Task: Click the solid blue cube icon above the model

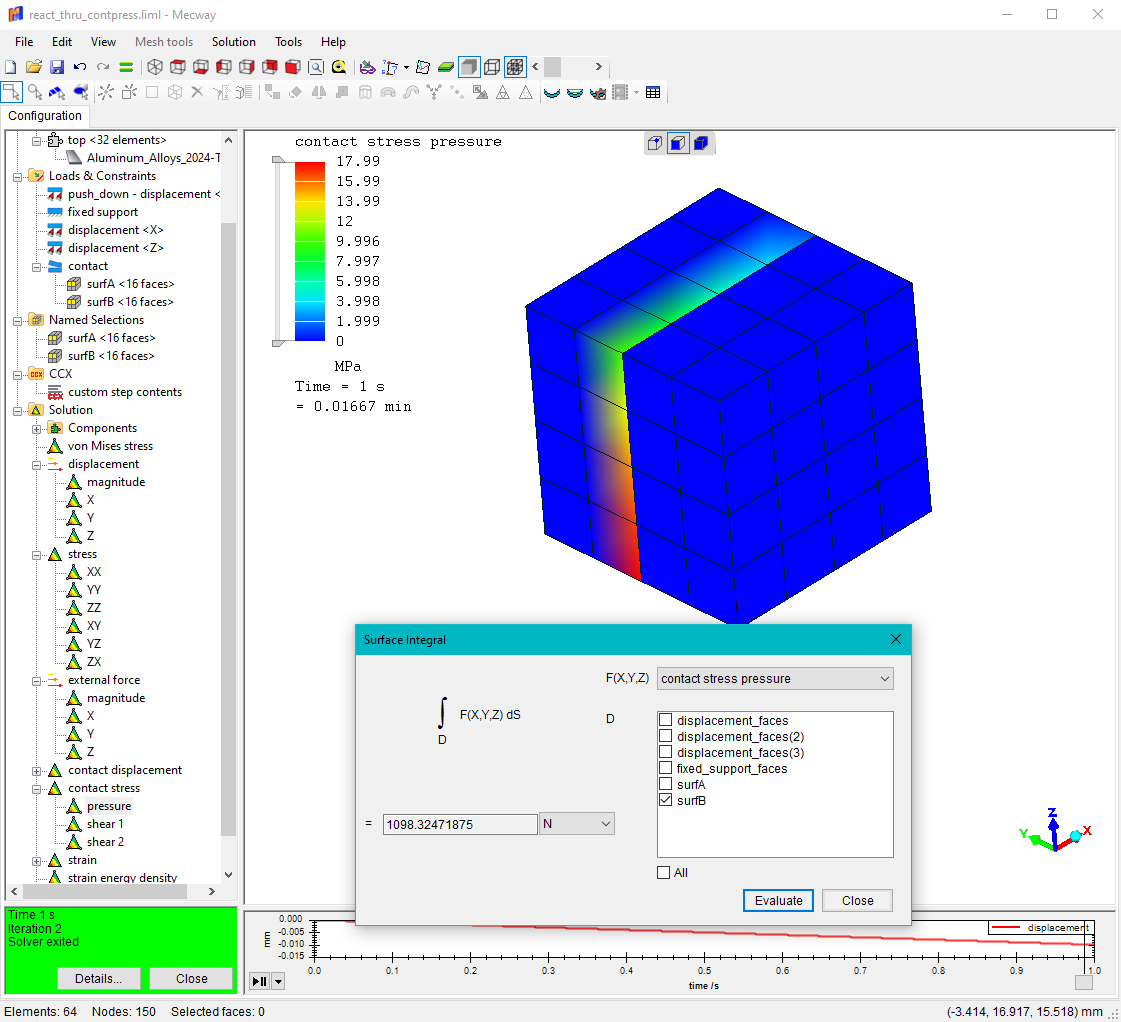Action: [x=701, y=144]
